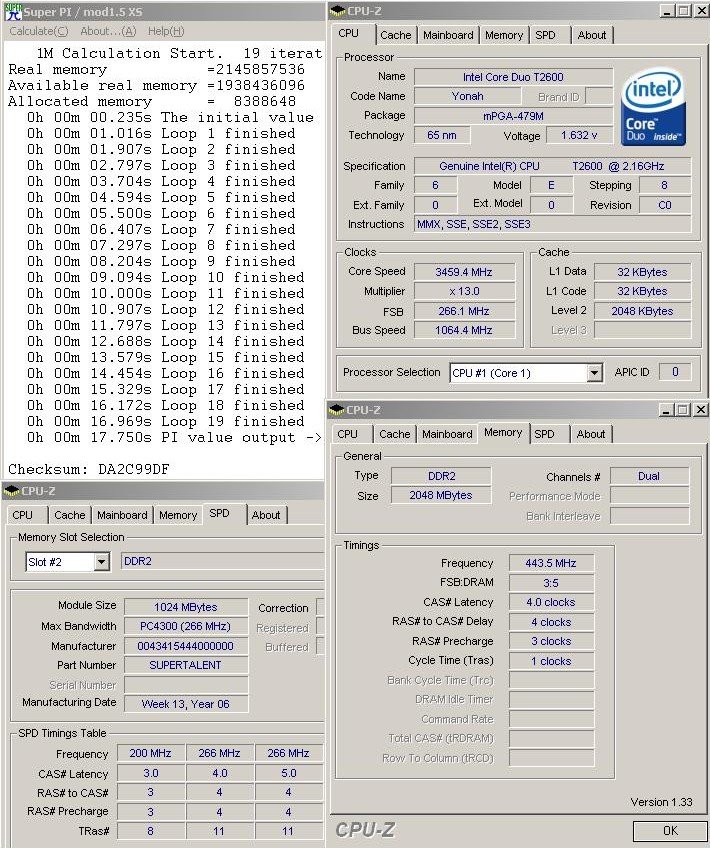The width and height of the screenshot is (710, 848).
Task: Open About tab in bottom-left SPD window
Action: coord(266,515)
